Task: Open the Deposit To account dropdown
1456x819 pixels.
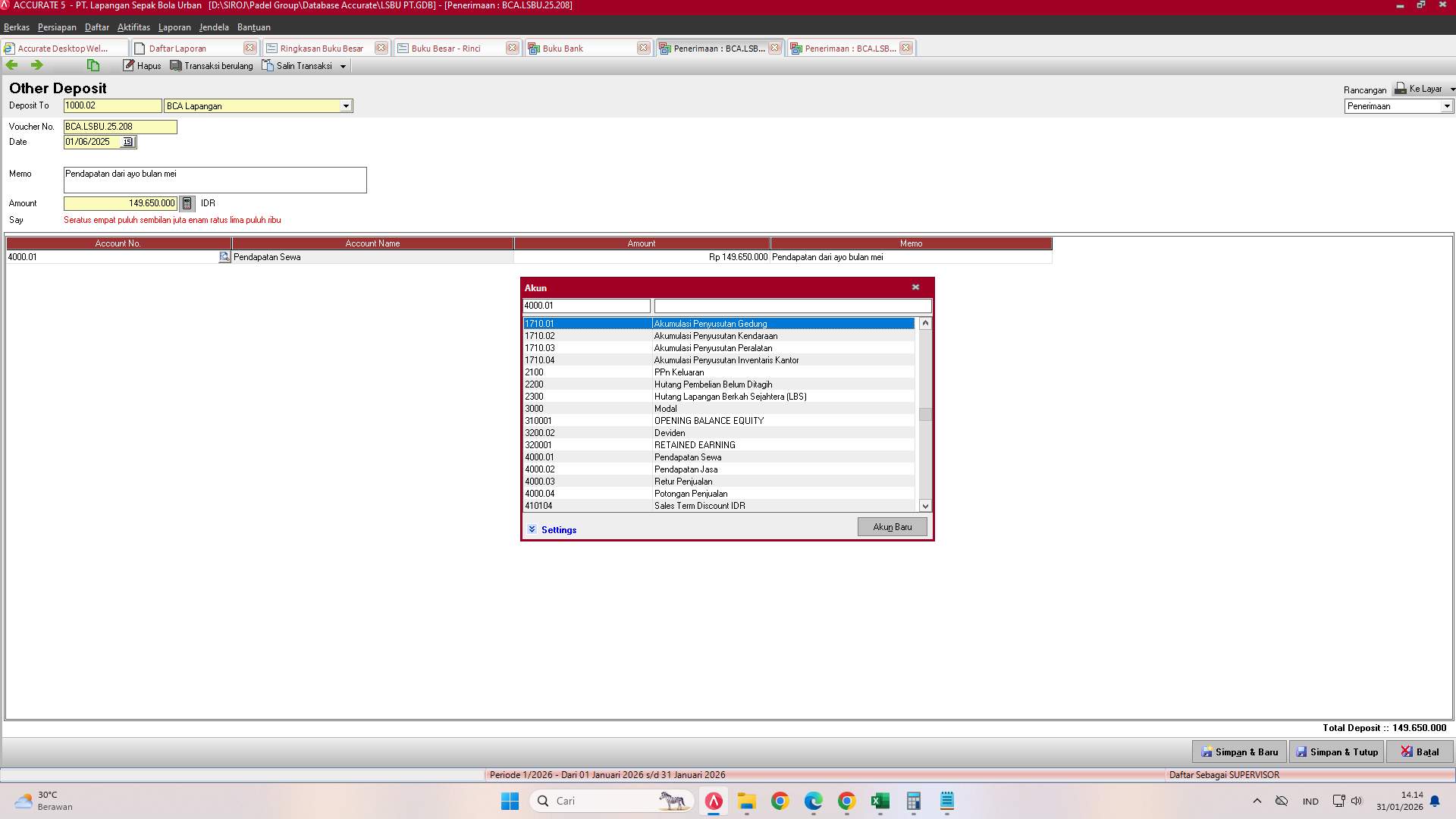Action: pyautogui.click(x=347, y=105)
